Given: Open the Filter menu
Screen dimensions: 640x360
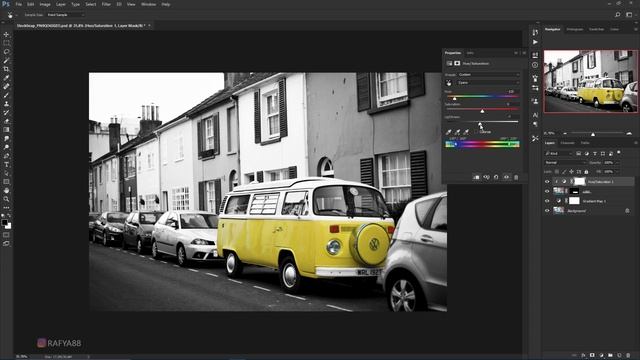Looking at the screenshot, I should coord(106,4).
